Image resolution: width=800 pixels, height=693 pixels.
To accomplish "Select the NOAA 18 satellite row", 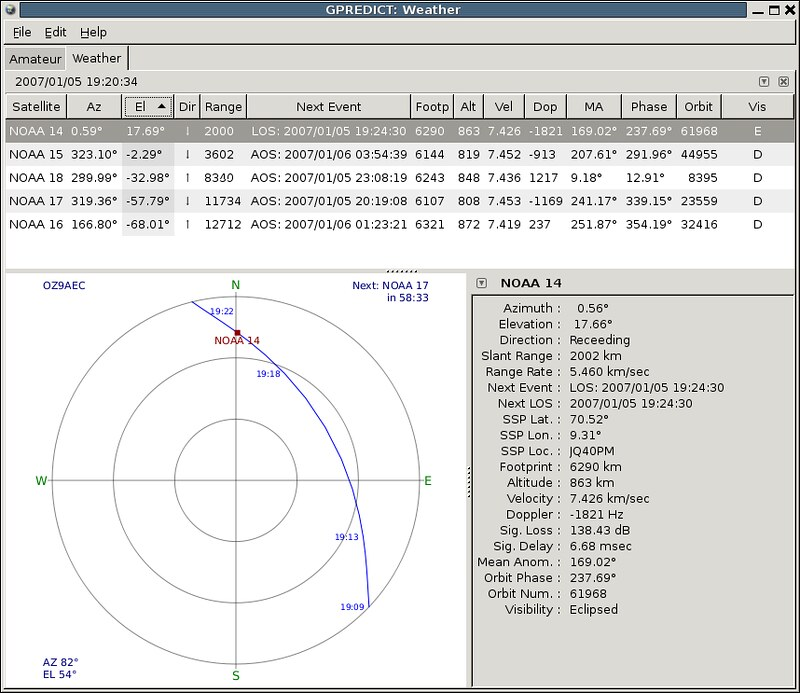I will pyautogui.click(x=400, y=178).
